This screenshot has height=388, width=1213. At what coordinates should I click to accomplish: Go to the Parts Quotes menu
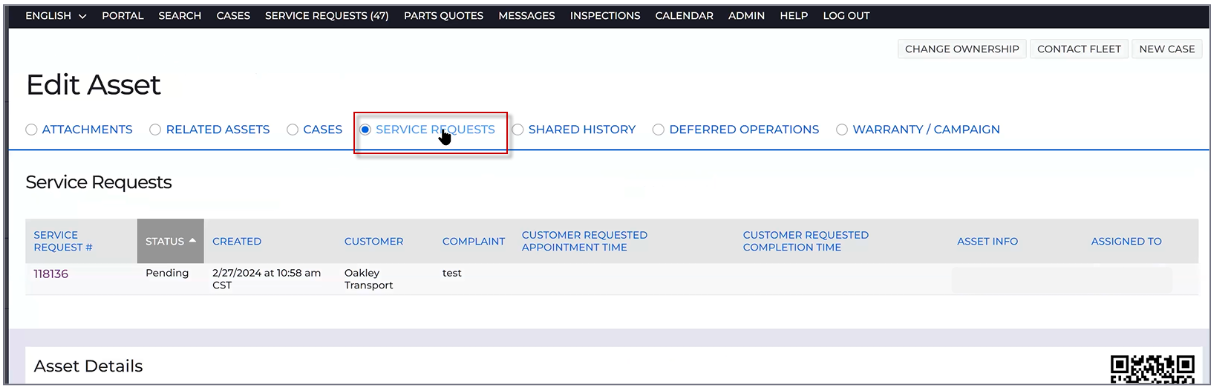[443, 16]
